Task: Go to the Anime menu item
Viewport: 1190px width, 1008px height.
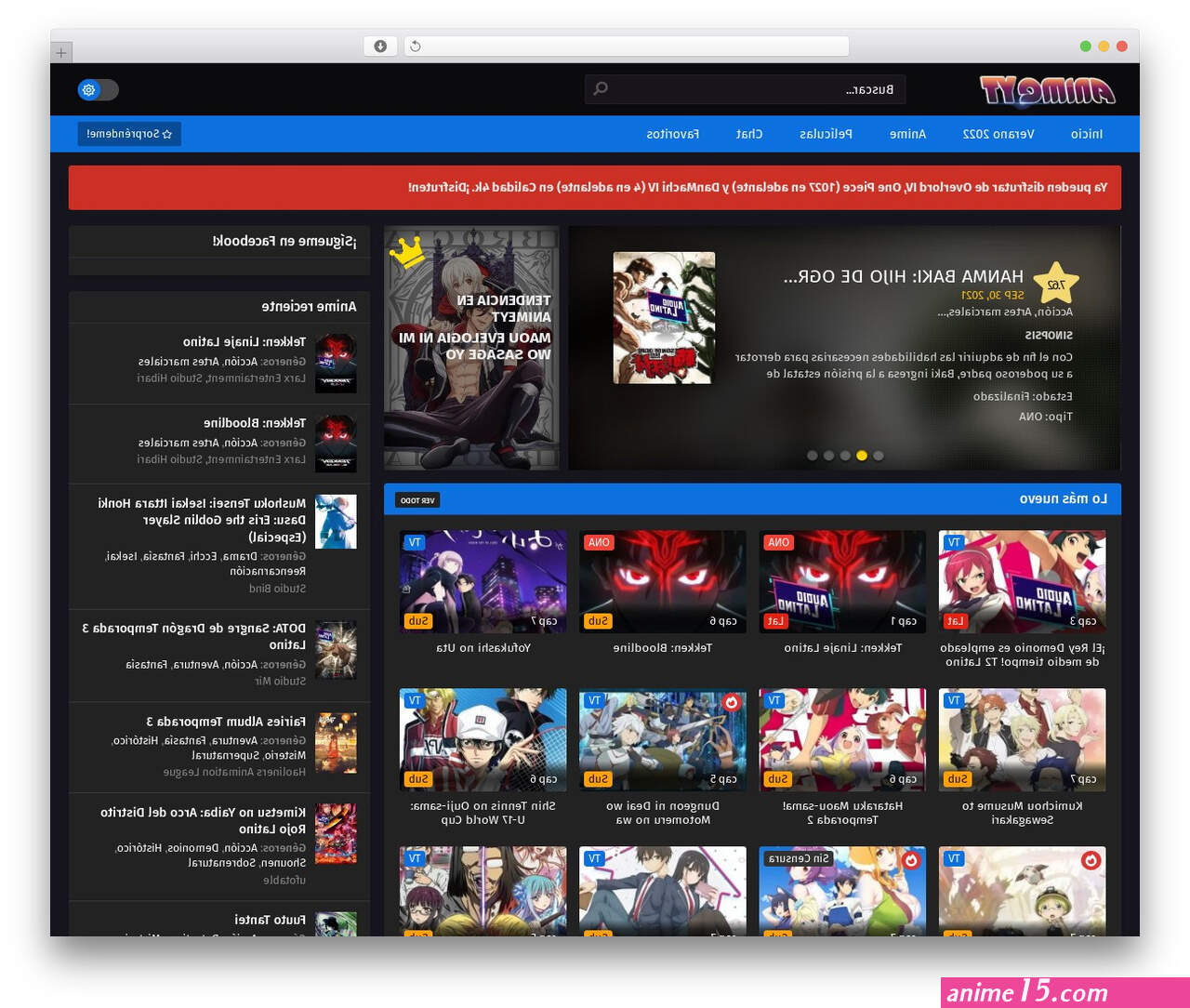Action: 907,134
